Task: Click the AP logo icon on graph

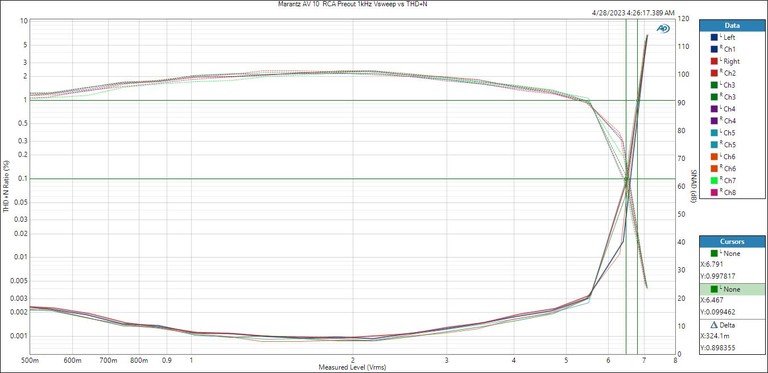Action: coord(663,28)
